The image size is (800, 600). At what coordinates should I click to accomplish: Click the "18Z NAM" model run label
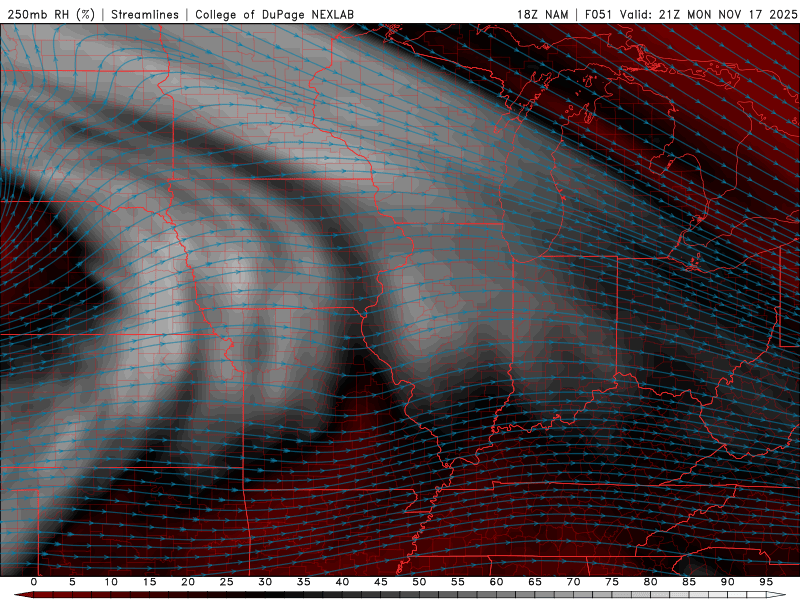pyautogui.click(x=543, y=14)
